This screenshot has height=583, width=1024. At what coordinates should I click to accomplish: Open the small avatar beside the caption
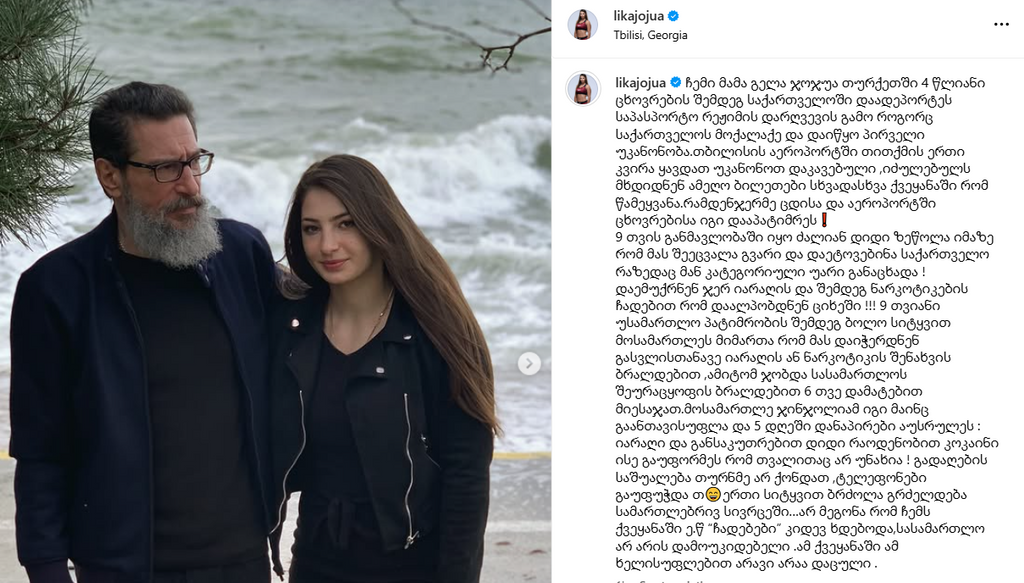click(583, 88)
